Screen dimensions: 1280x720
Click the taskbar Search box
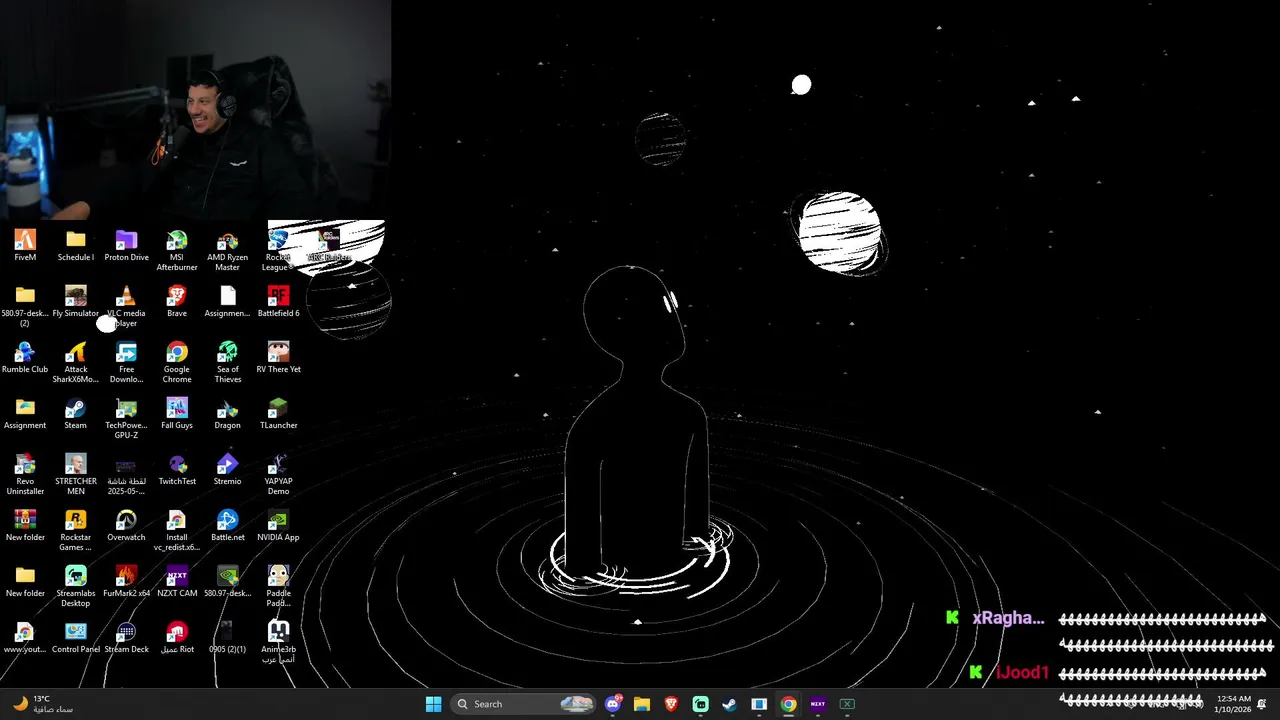coord(523,704)
